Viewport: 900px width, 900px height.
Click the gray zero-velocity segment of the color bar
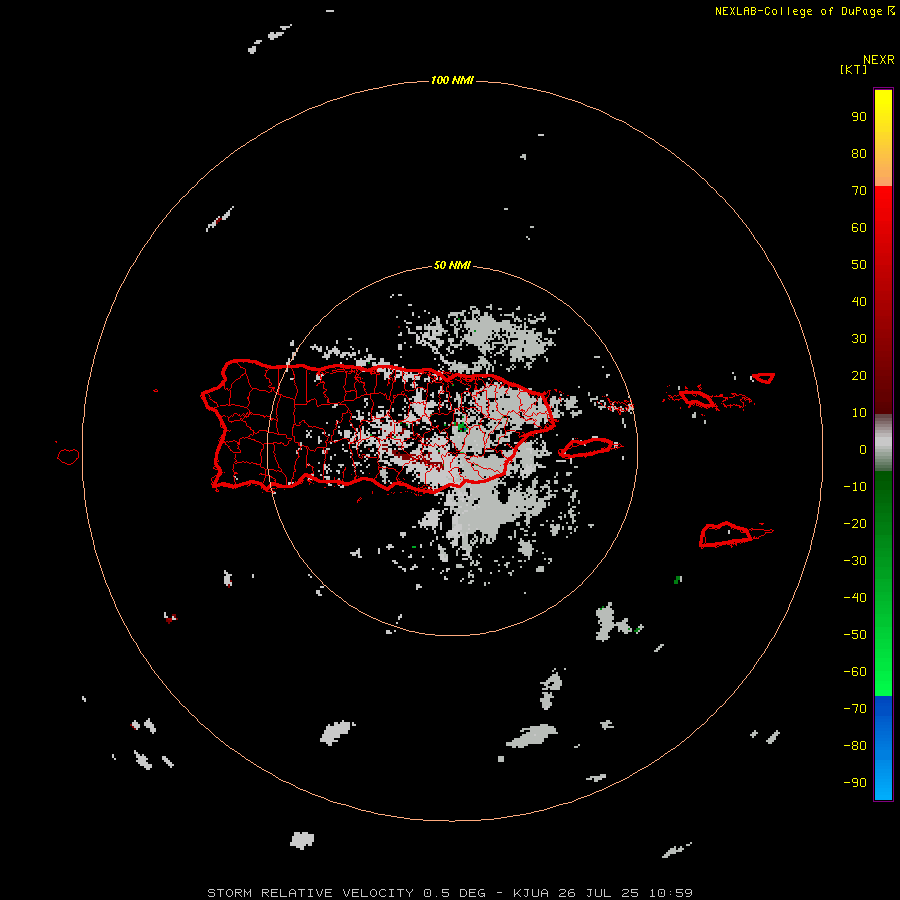pyautogui.click(x=883, y=443)
